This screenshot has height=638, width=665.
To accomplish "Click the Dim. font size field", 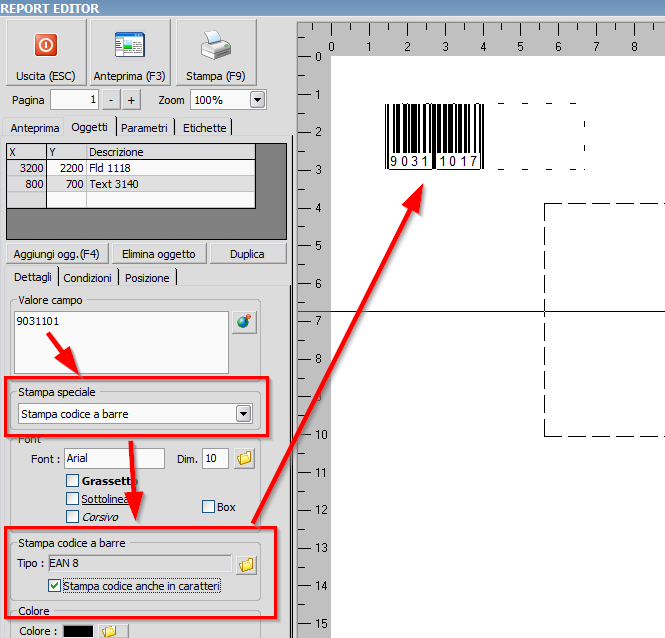I will (x=215, y=458).
